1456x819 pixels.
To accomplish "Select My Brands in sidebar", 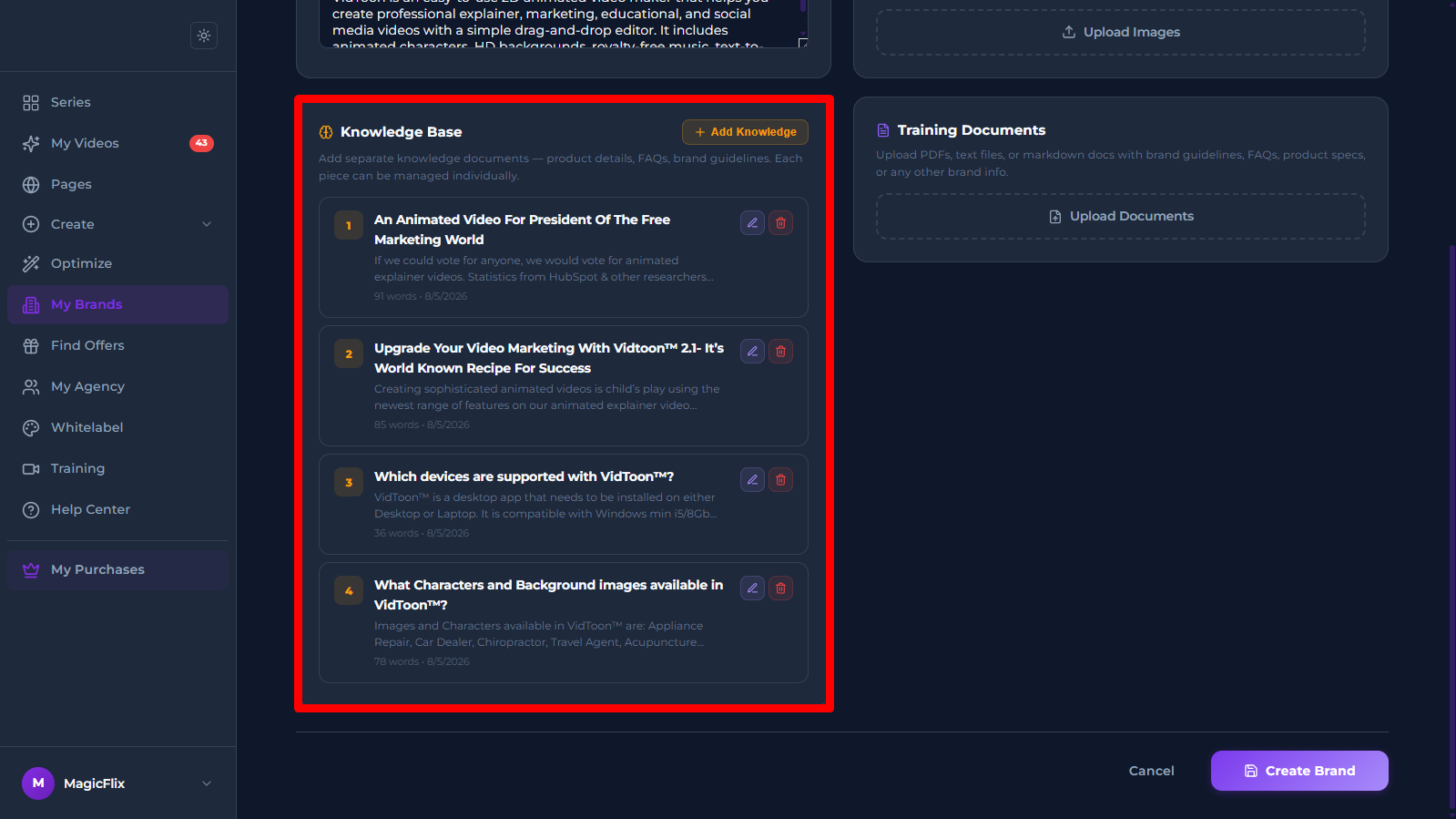I will [117, 304].
